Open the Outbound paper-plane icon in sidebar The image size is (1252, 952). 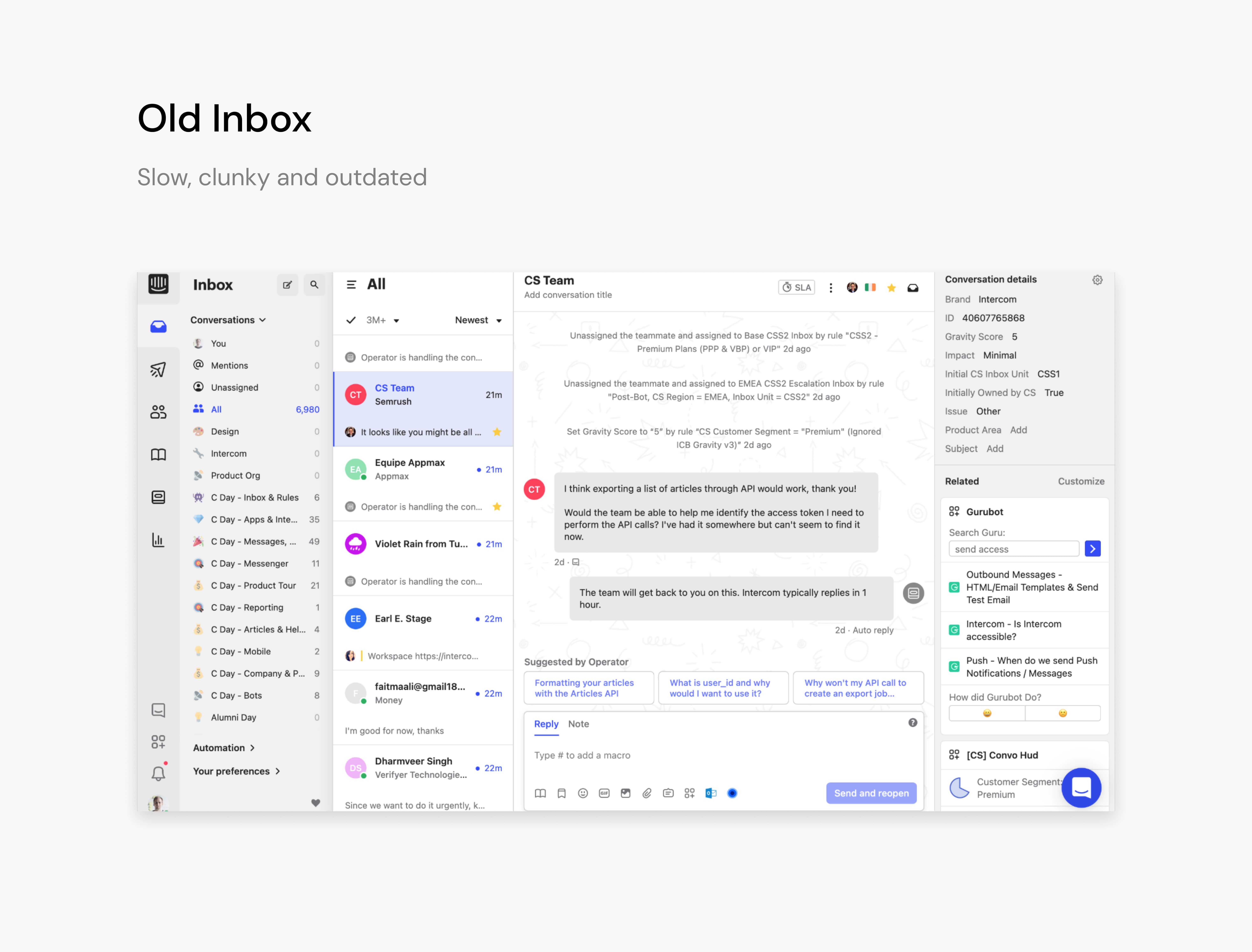[158, 369]
